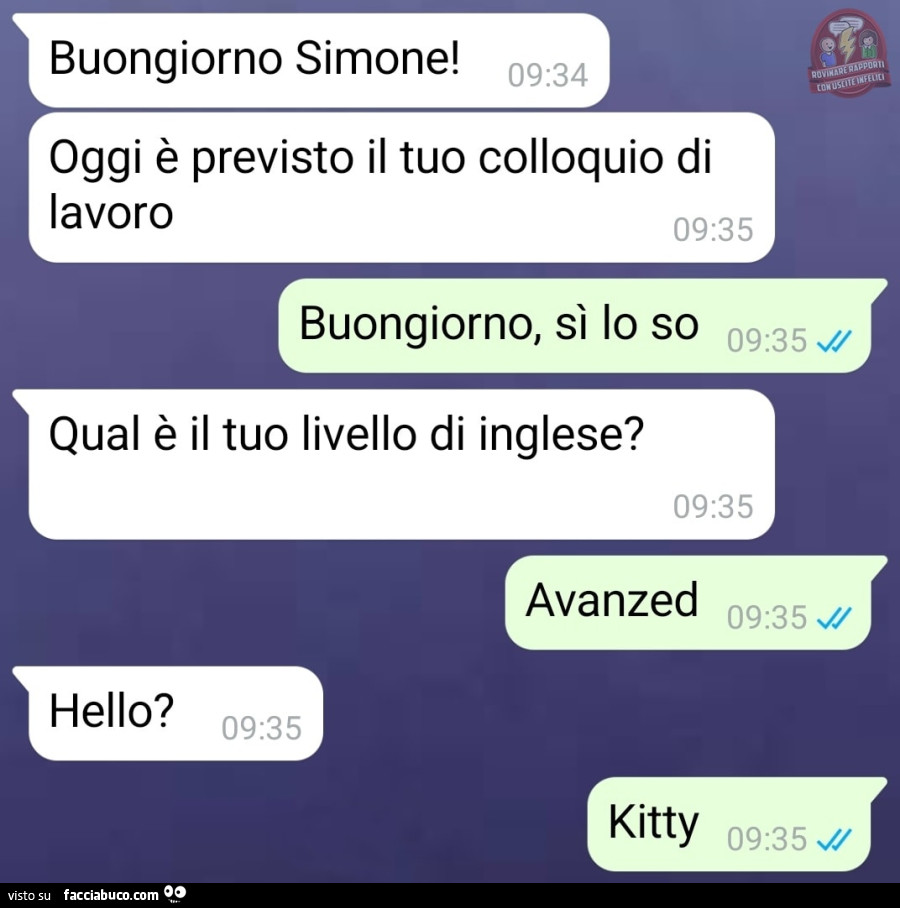Tap the 'Buongiorno, sì lo so' reply bubble
The image size is (900, 908).
pyautogui.click(x=583, y=325)
